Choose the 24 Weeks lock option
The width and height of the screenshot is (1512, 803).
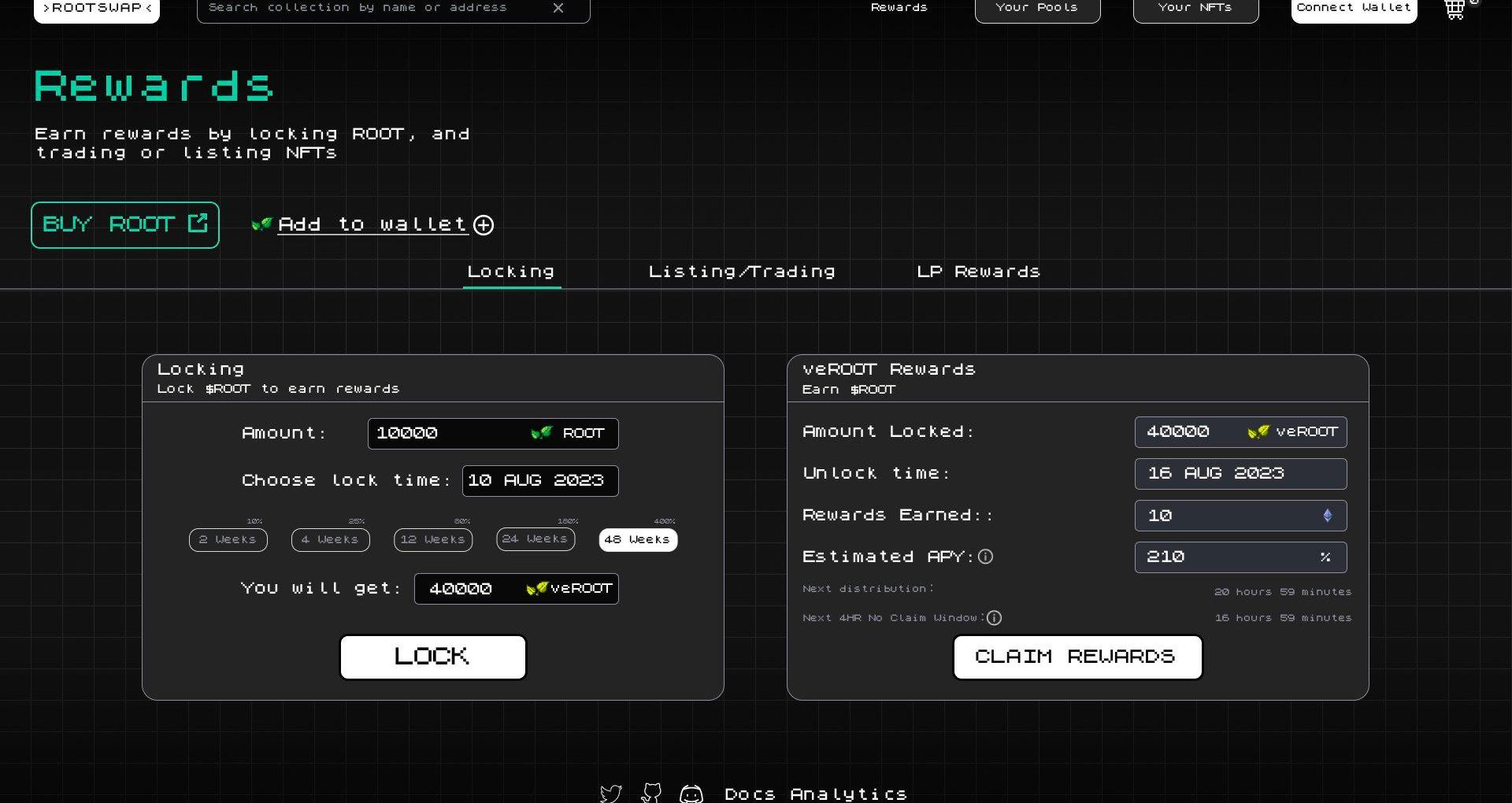click(x=535, y=539)
